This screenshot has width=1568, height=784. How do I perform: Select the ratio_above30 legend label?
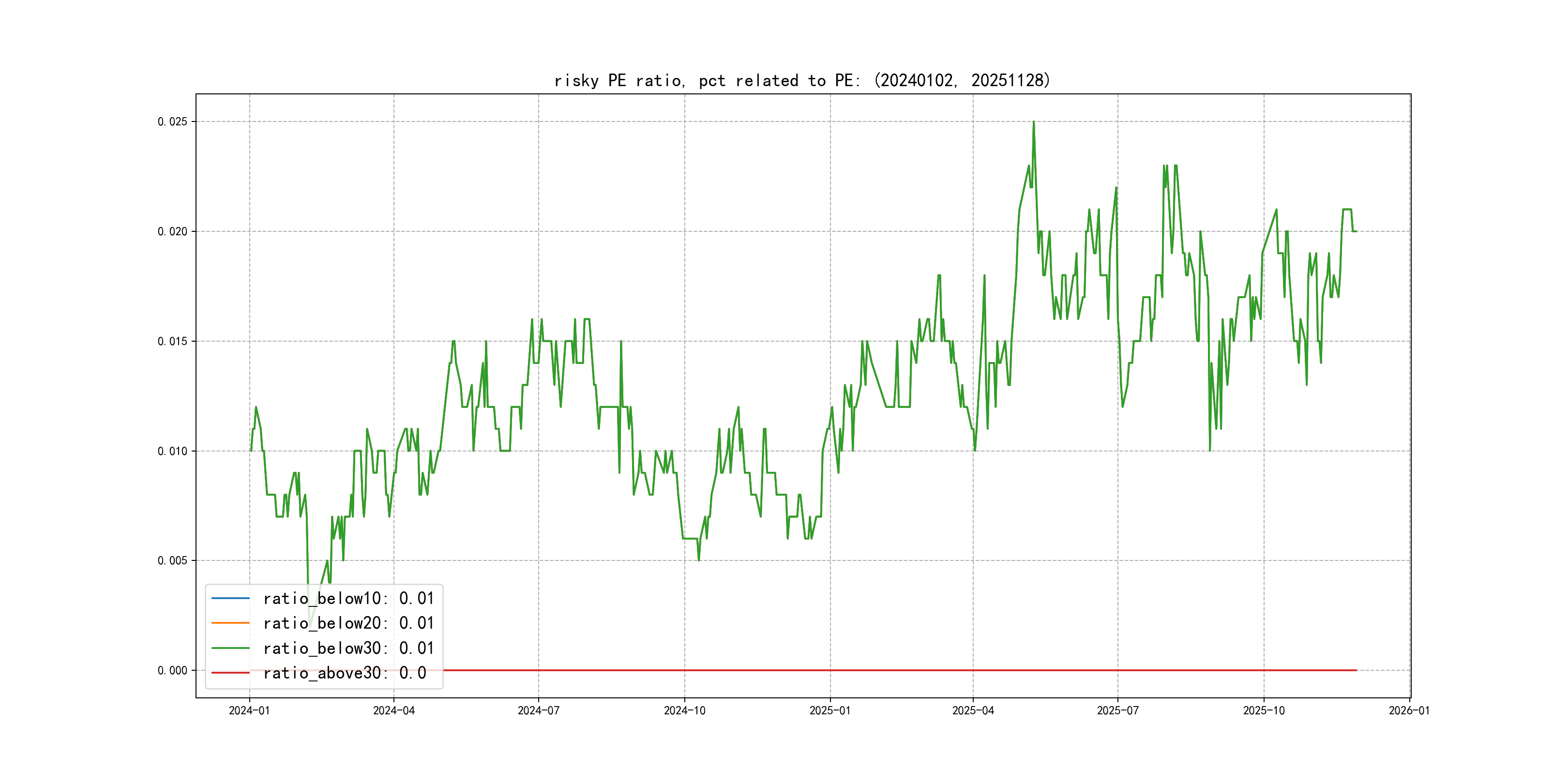[x=345, y=673]
